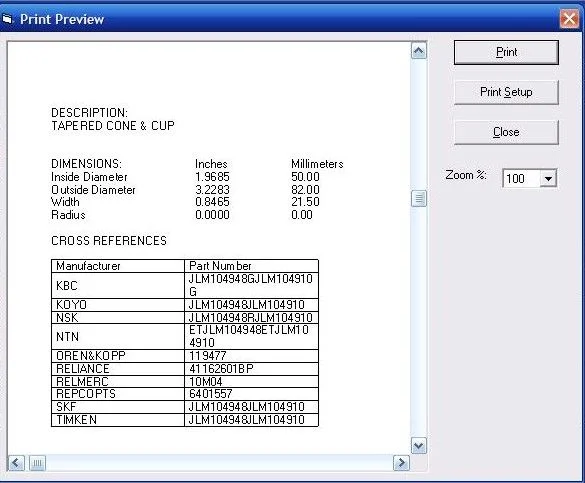Click the vertical scrollbar thumb
This screenshot has width=585, height=483.
click(x=419, y=198)
